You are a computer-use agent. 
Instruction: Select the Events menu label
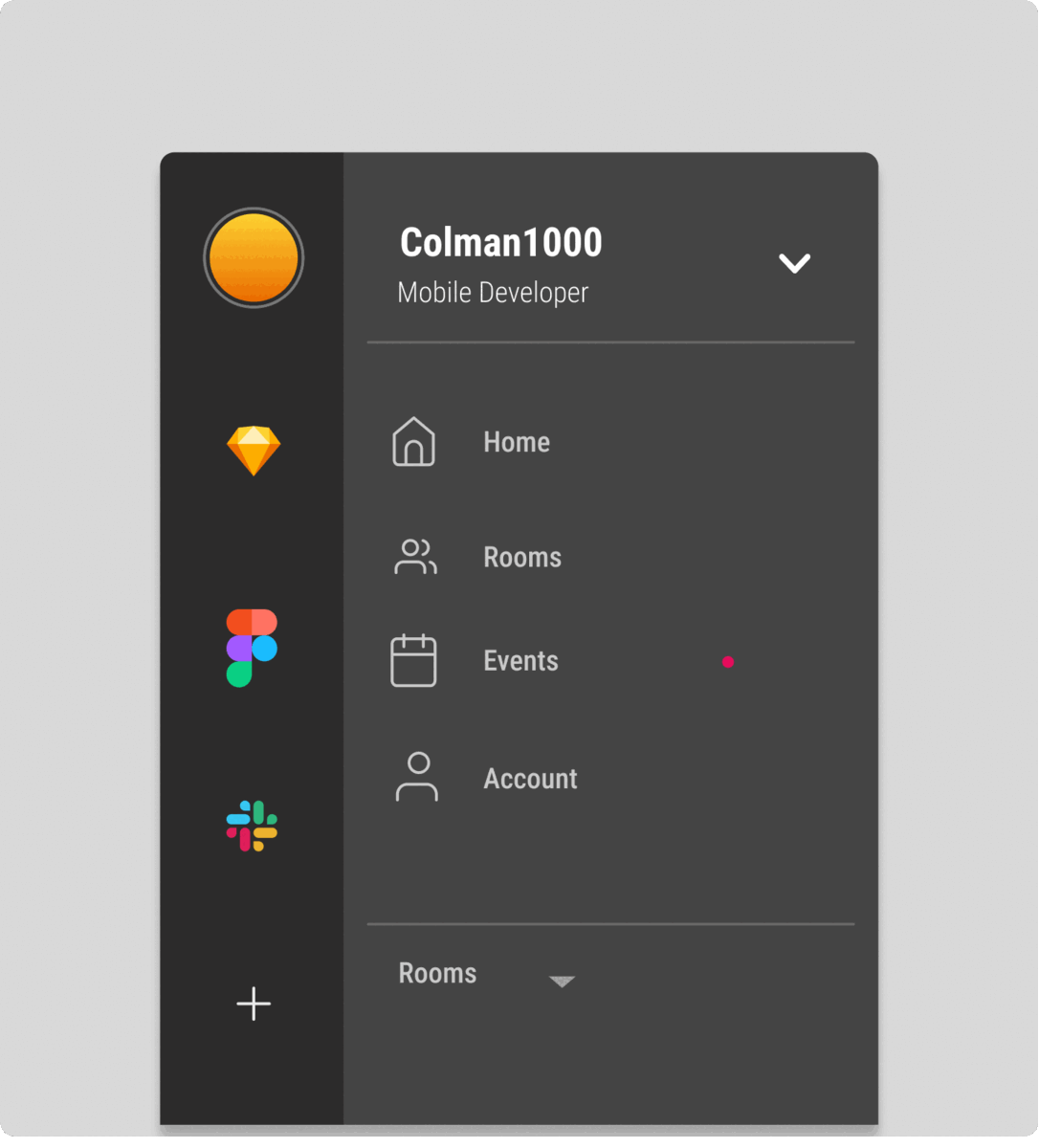coord(520,661)
